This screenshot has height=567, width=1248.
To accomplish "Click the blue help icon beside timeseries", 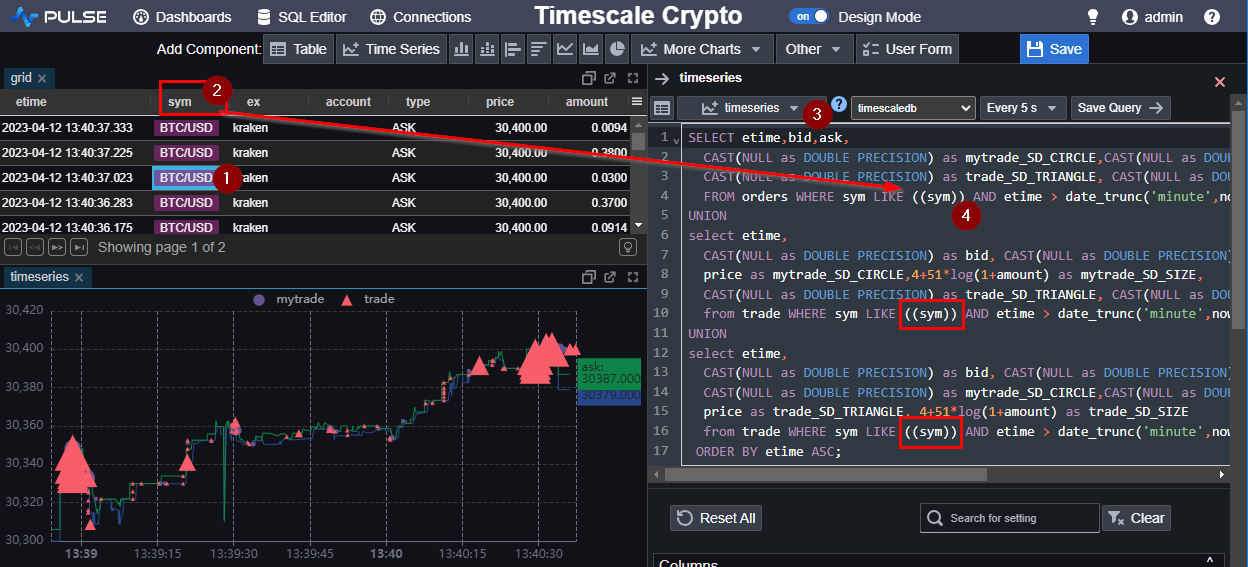I will tap(839, 104).
